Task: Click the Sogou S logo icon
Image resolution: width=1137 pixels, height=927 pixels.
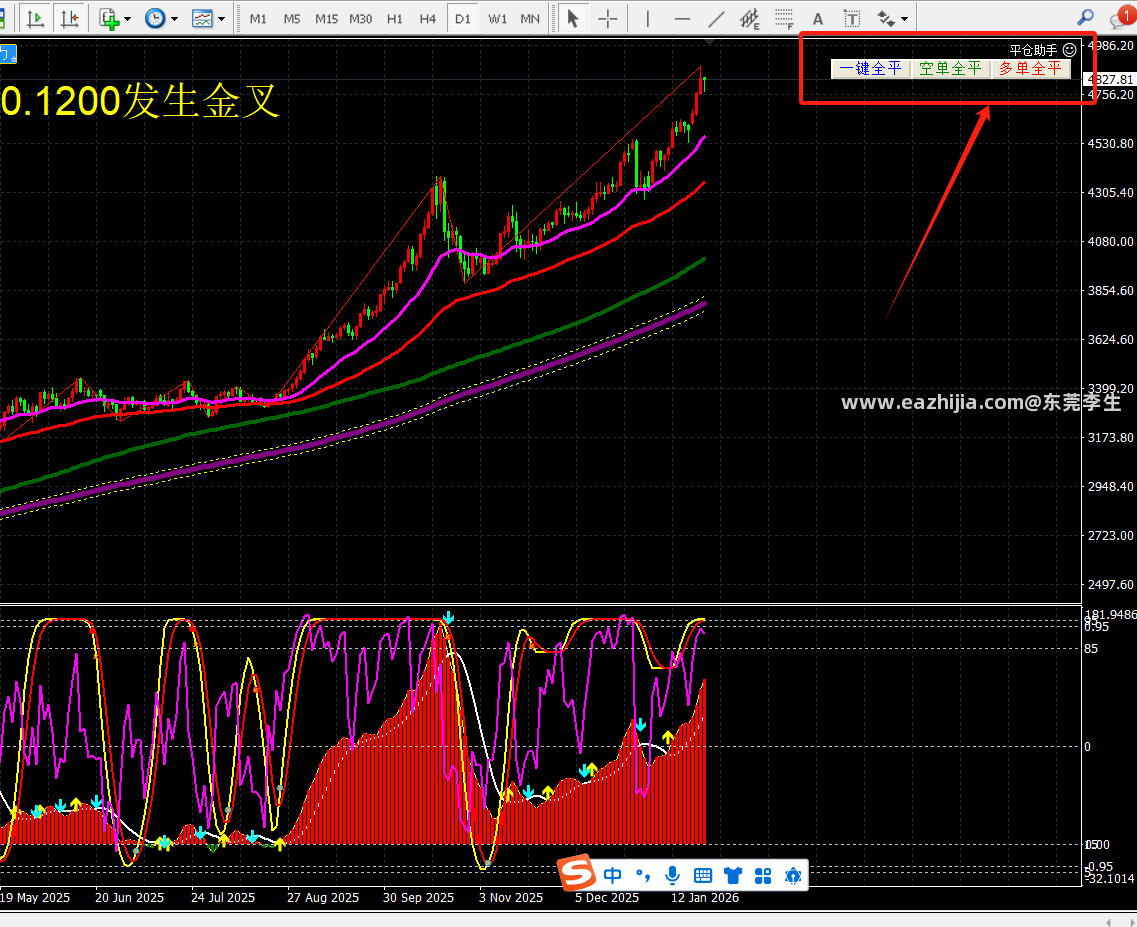Action: [x=577, y=874]
